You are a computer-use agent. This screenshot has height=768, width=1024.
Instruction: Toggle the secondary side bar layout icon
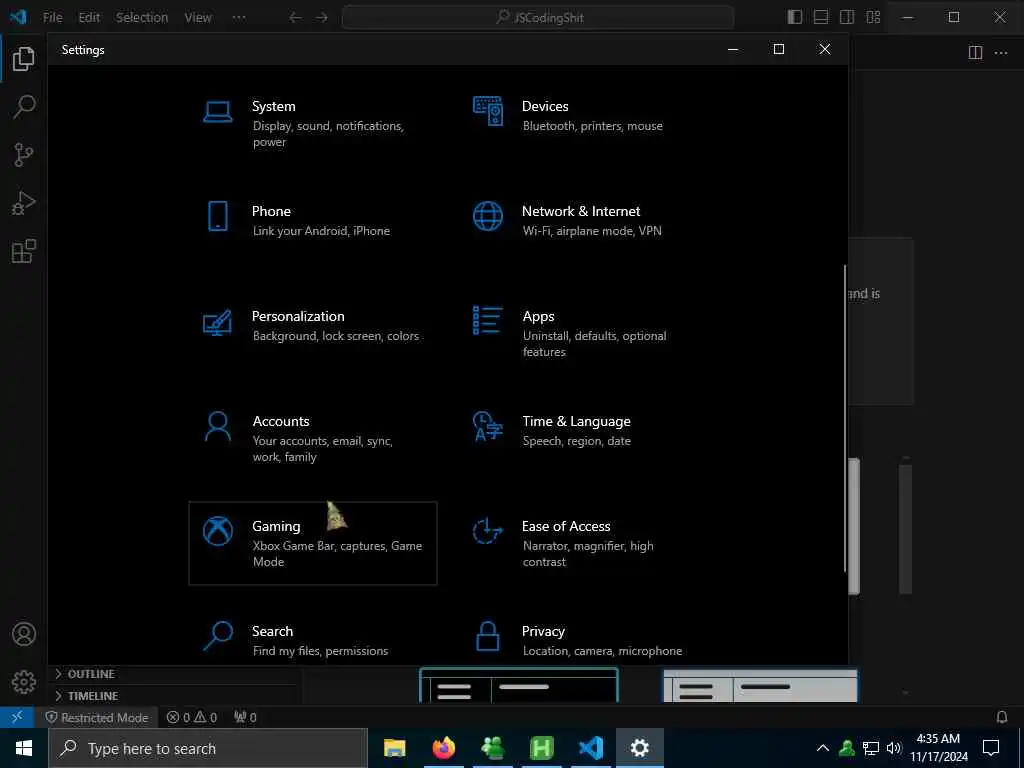pyautogui.click(x=847, y=17)
